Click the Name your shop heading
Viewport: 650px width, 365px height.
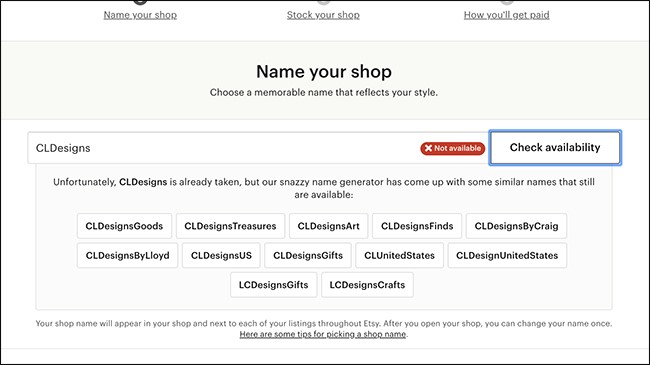coord(324,71)
